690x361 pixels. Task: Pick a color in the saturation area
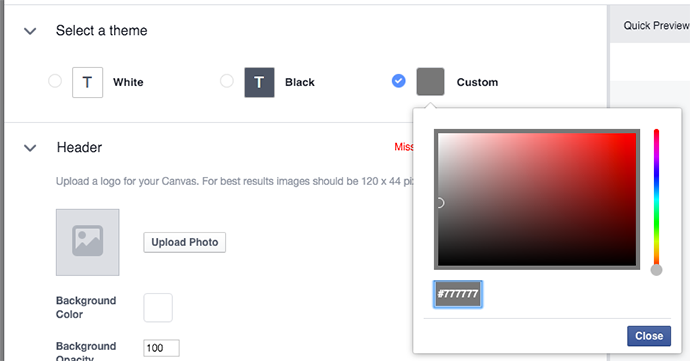point(537,199)
